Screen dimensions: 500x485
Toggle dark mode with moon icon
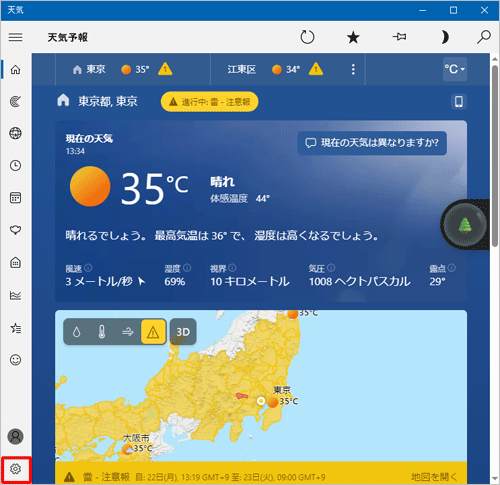click(445, 37)
